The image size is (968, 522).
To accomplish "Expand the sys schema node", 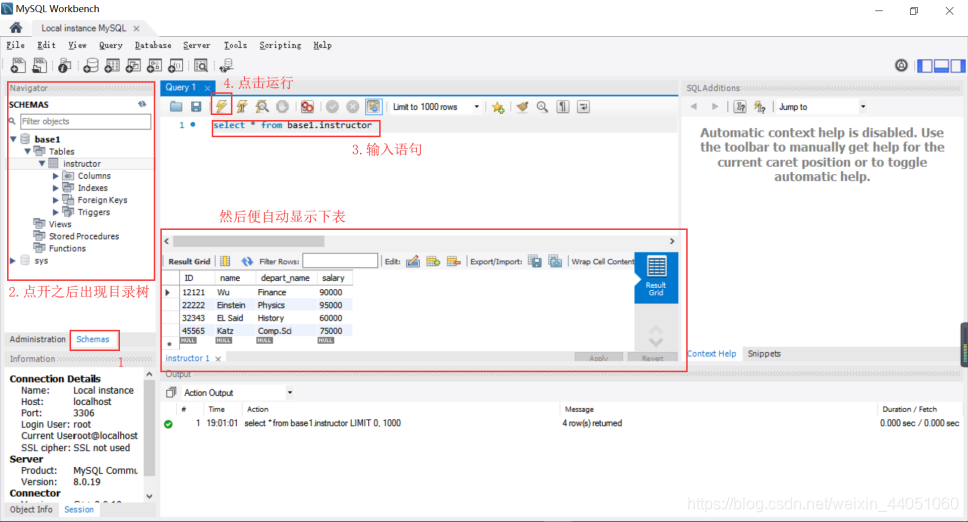I will (12, 260).
